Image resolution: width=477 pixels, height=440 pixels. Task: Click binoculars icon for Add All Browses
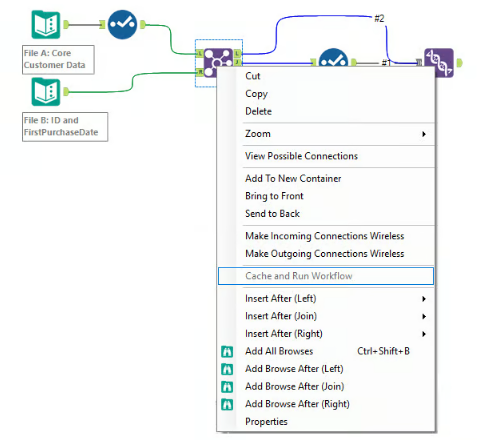[x=227, y=351]
